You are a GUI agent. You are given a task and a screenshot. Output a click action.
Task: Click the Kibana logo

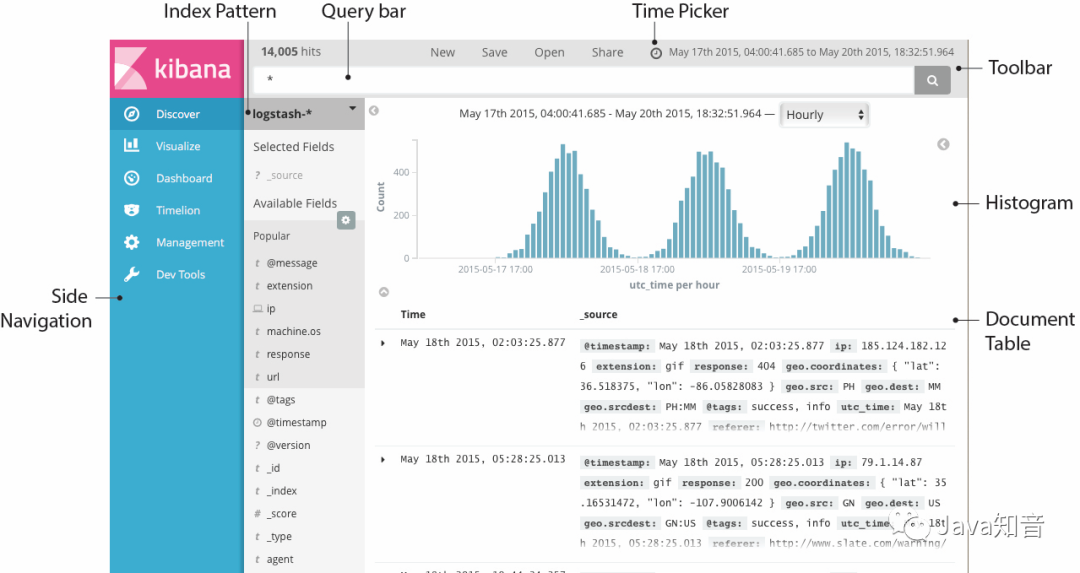pos(176,69)
